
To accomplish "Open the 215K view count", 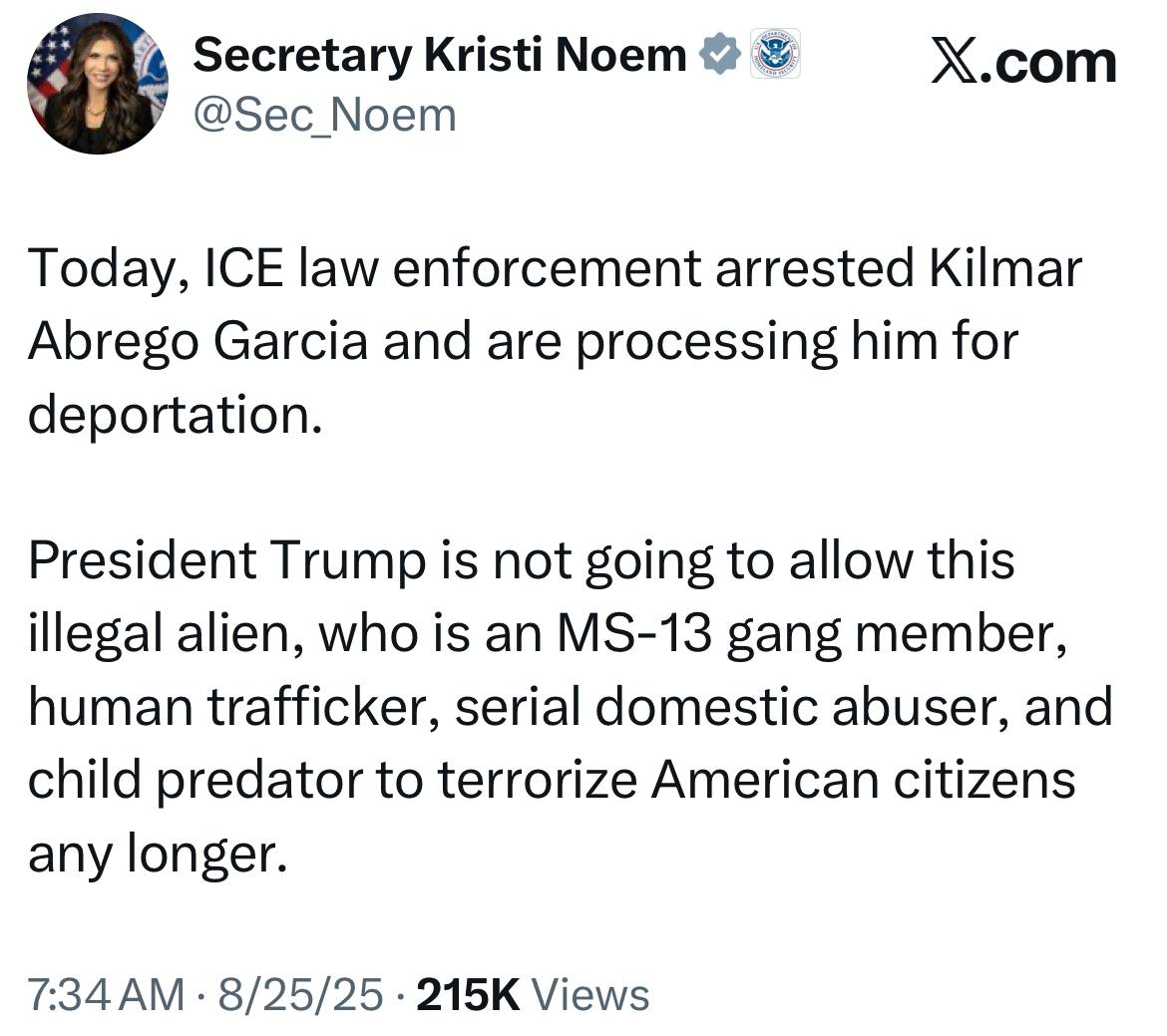I will [468, 995].
